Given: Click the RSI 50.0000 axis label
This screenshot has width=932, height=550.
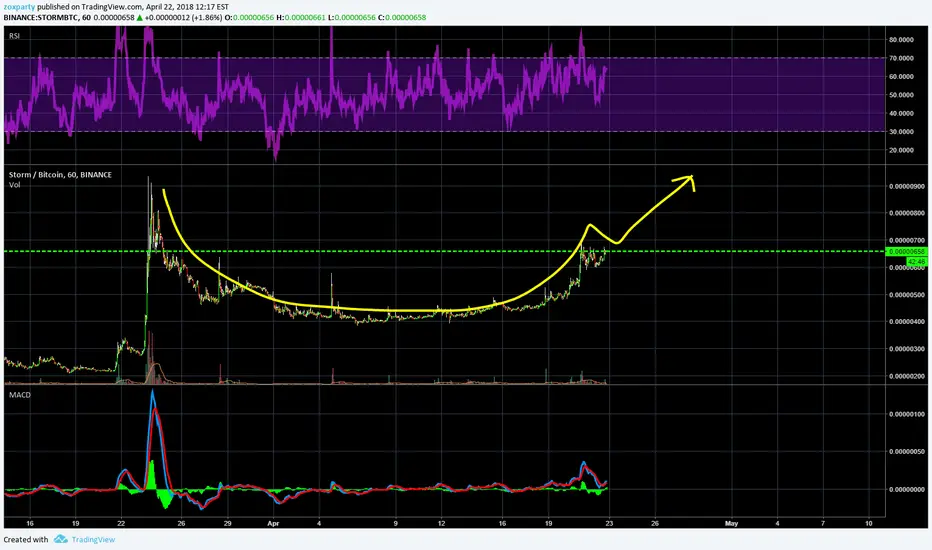Looking at the screenshot, I should [902, 95].
